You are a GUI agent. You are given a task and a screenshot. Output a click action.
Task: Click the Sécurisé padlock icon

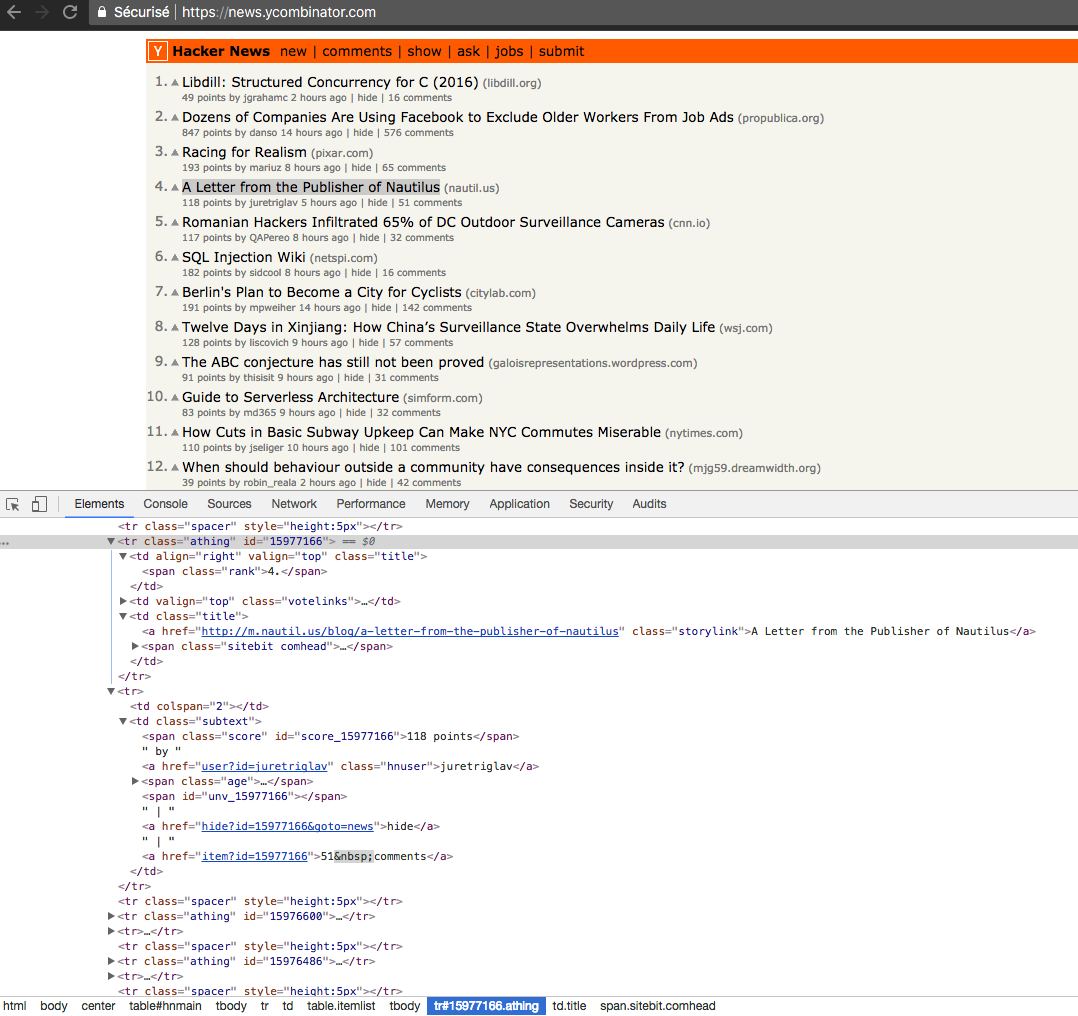coord(100,12)
